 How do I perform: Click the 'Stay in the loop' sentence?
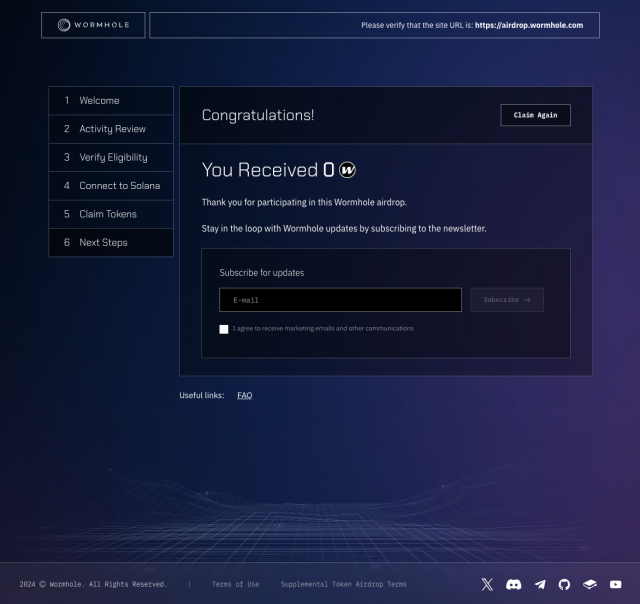(x=344, y=229)
